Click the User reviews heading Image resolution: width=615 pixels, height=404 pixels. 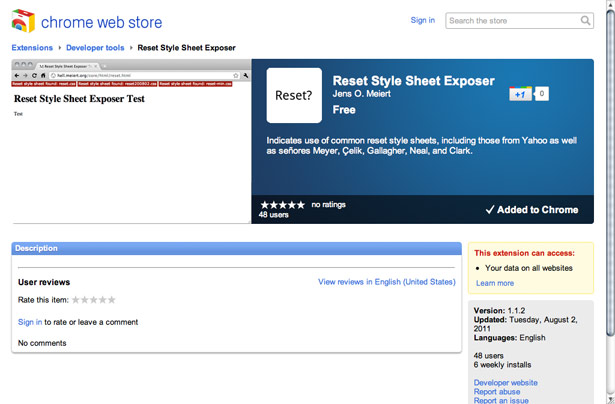click(44, 282)
